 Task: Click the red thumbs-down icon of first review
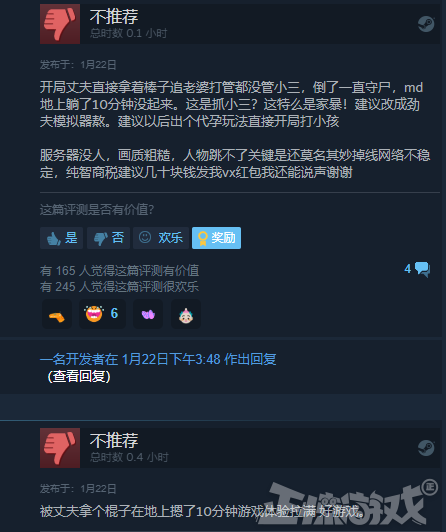(60, 24)
